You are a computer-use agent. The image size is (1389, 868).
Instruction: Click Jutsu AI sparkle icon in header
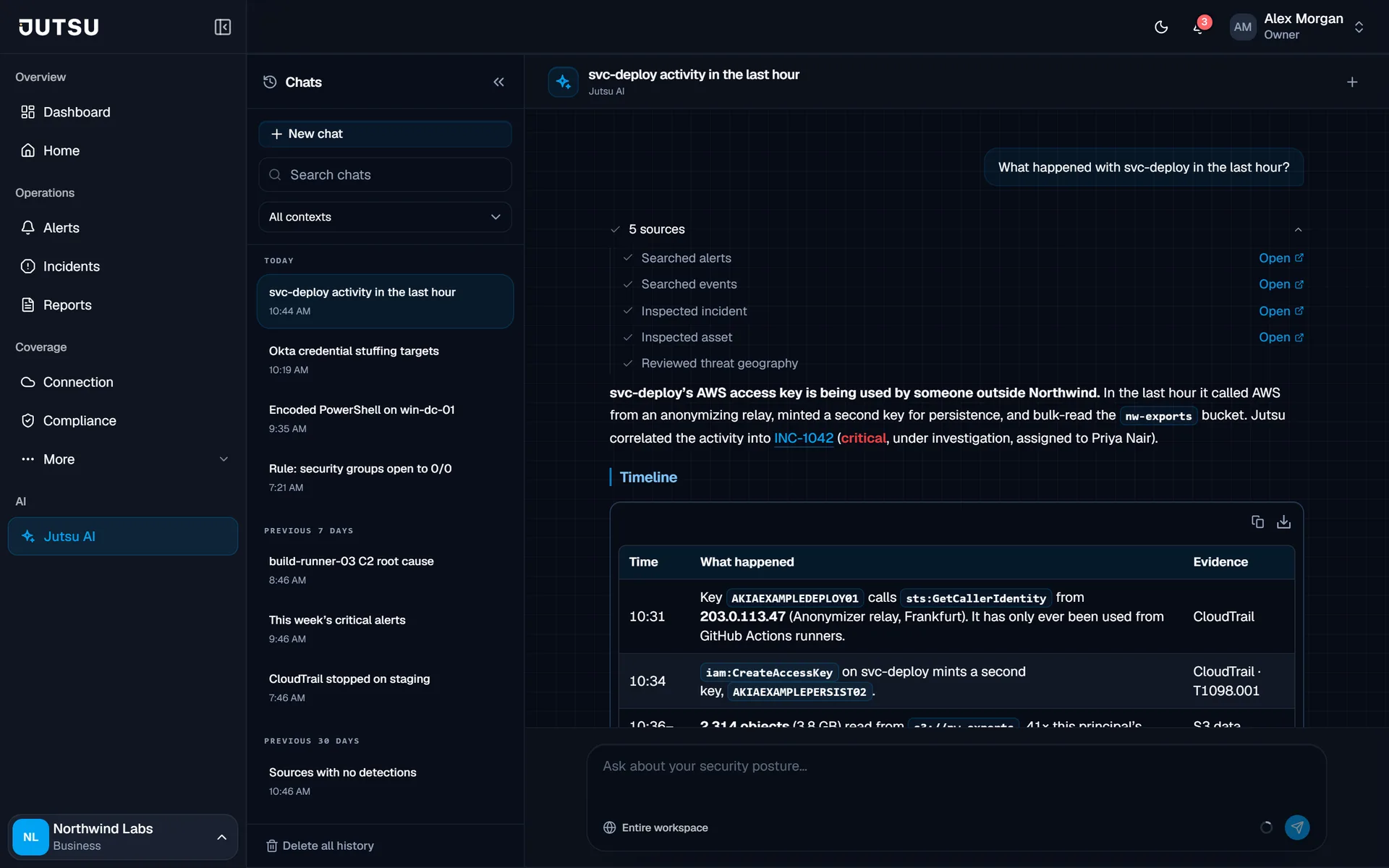click(563, 82)
